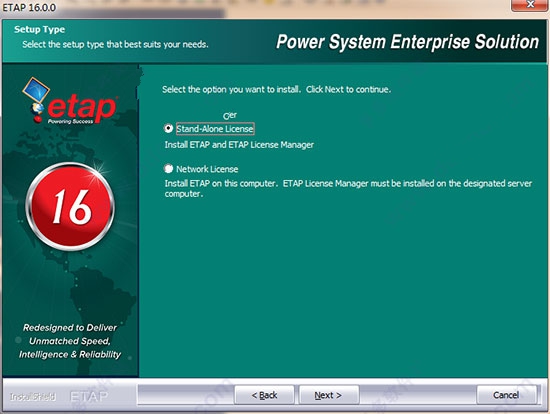The width and height of the screenshot is (550, 414).
Task: Click 'Install ETAP and ETAP License Manager' description
Action: tap(239, 145)
